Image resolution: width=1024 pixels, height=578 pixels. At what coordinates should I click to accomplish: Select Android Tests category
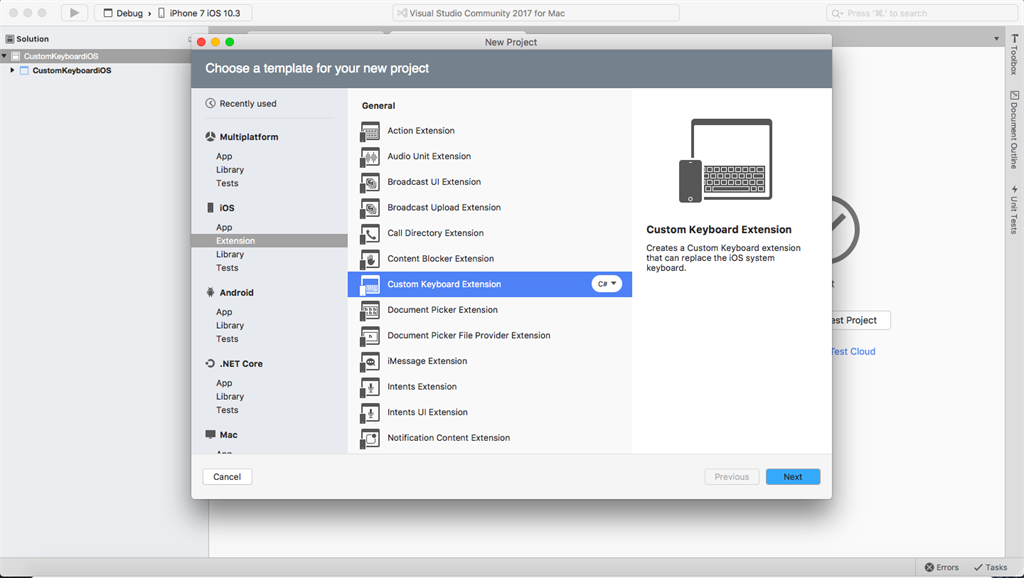[227, 339]
